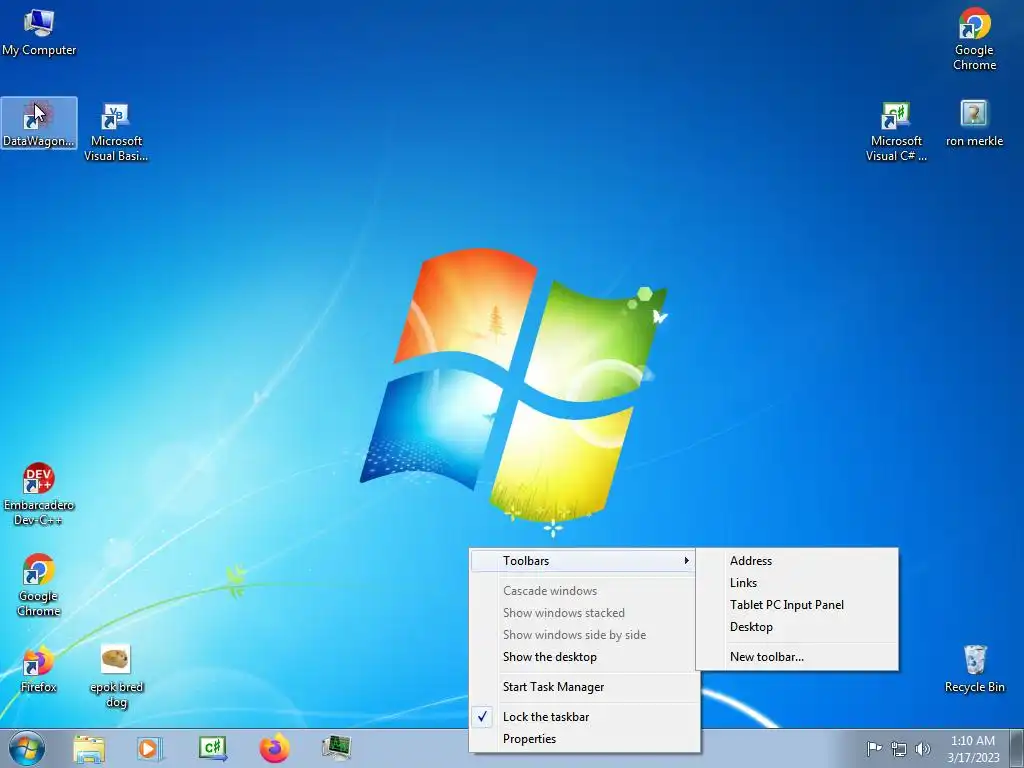Image resolution: width=1024 pixels, height=768 pixels.
Task: Open the Windows Start menu orb
Action: [x=27, y=748]
